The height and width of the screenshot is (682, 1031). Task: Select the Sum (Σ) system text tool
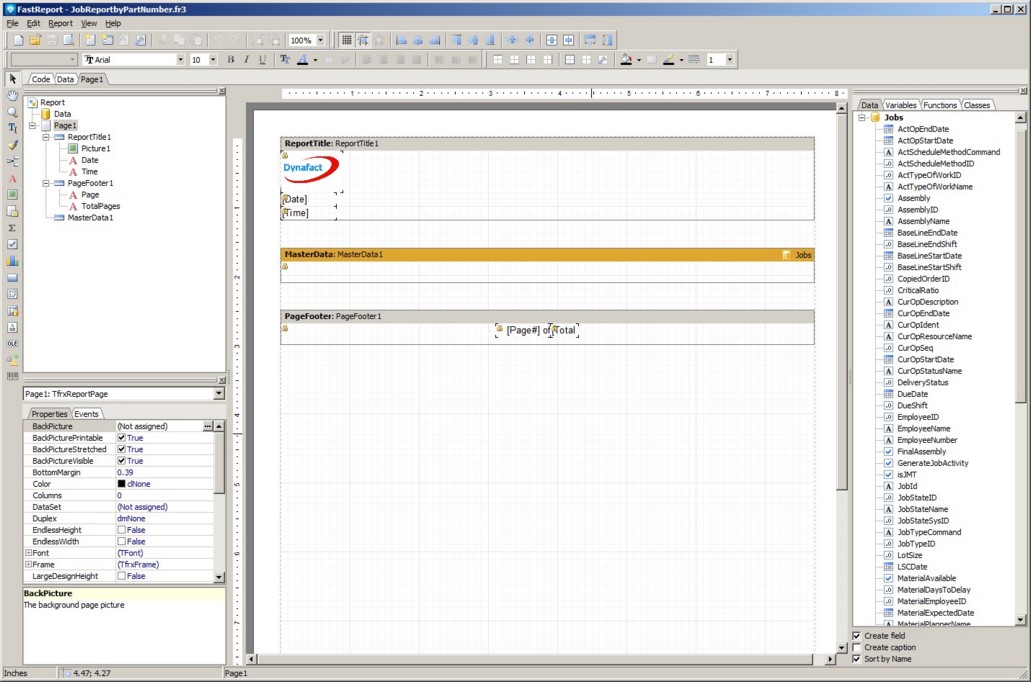click(x=13, y=227)
